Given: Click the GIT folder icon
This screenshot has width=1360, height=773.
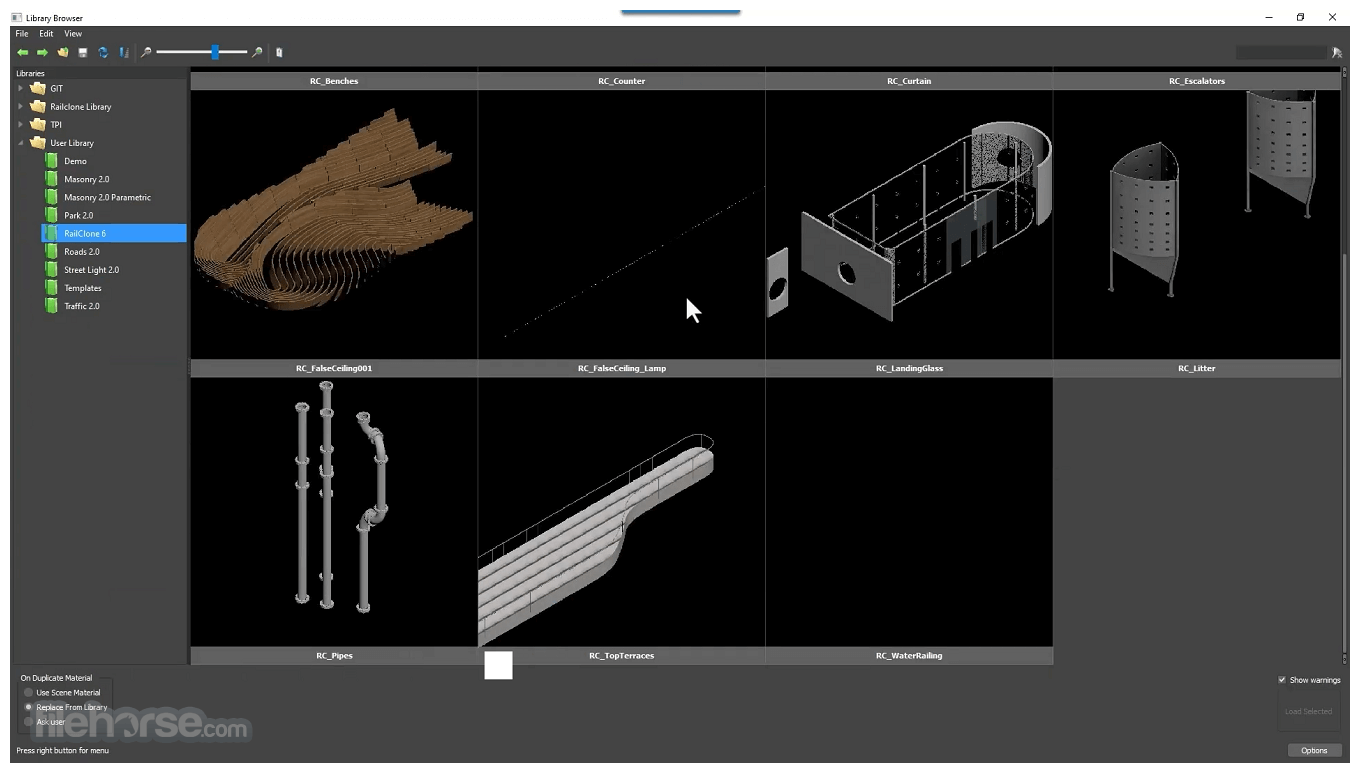Looking at the screenshot, I should 38,88.
